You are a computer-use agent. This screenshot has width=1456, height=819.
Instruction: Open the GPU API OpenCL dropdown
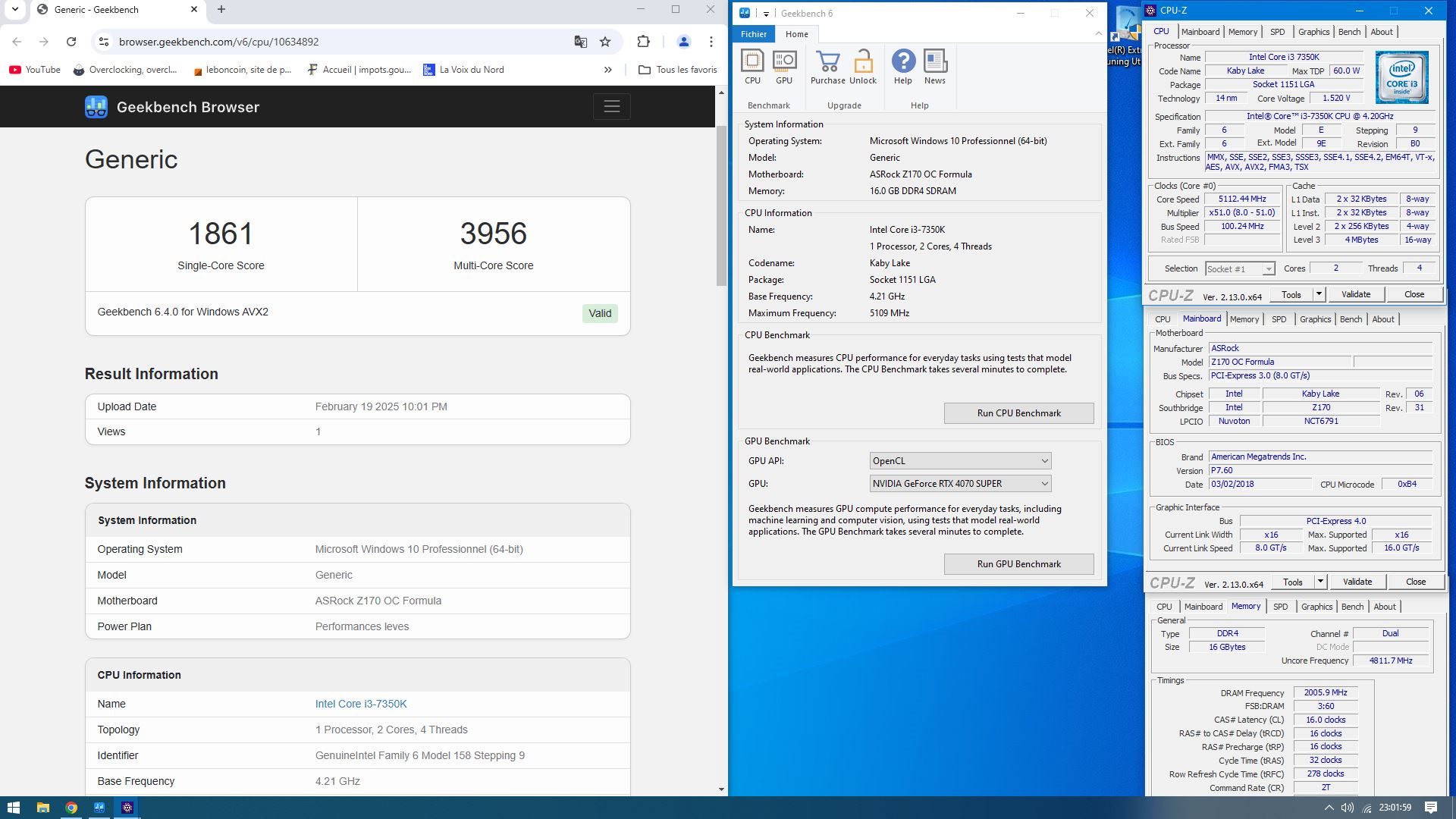pyautogui.click(x=960, y=461)
